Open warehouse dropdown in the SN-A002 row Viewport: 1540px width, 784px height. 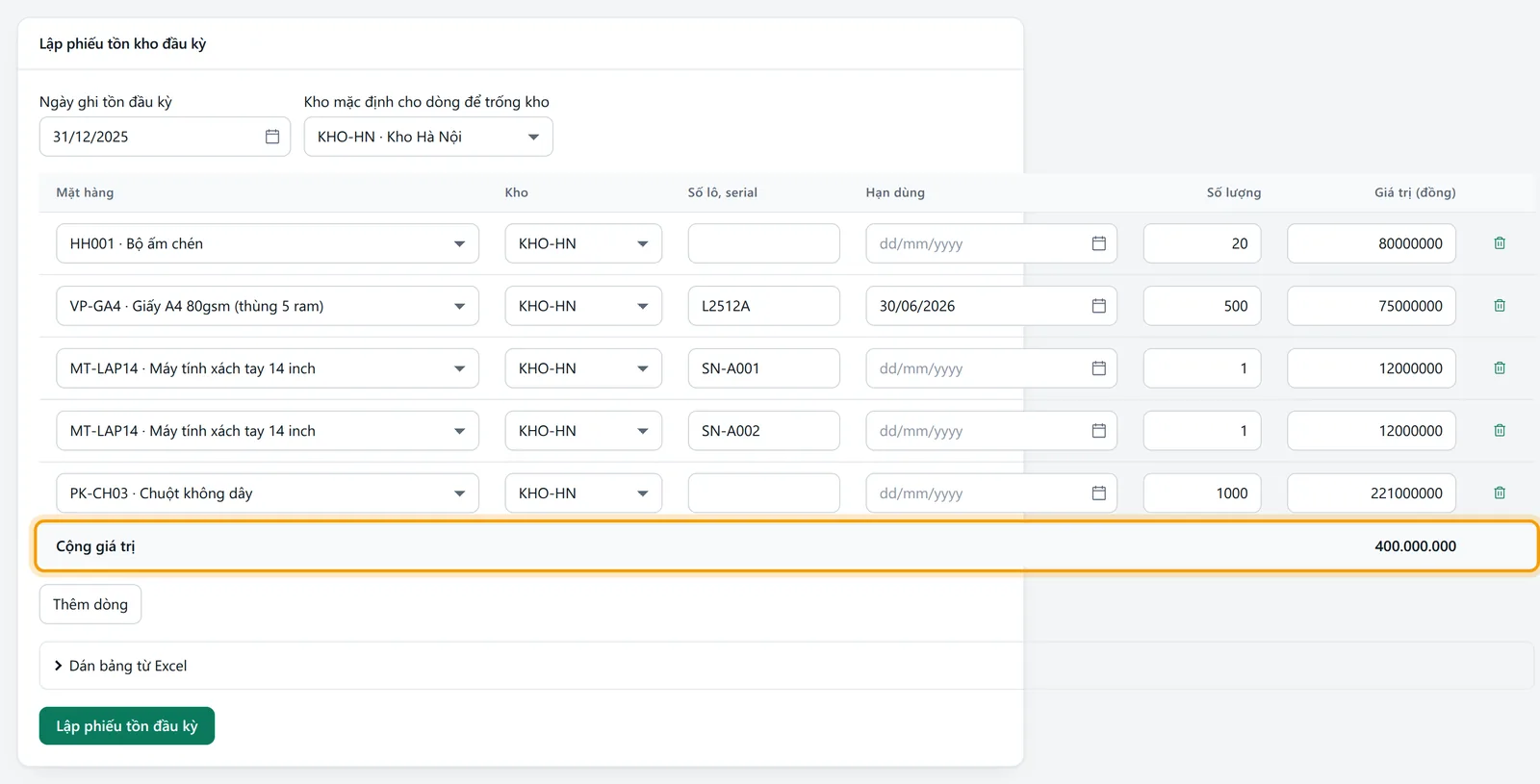coord(583,431)
